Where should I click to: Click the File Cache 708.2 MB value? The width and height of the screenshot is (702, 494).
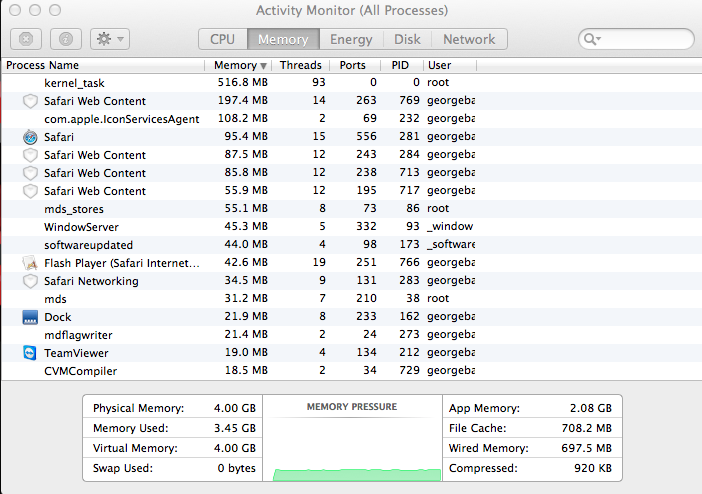coord(586,428)
